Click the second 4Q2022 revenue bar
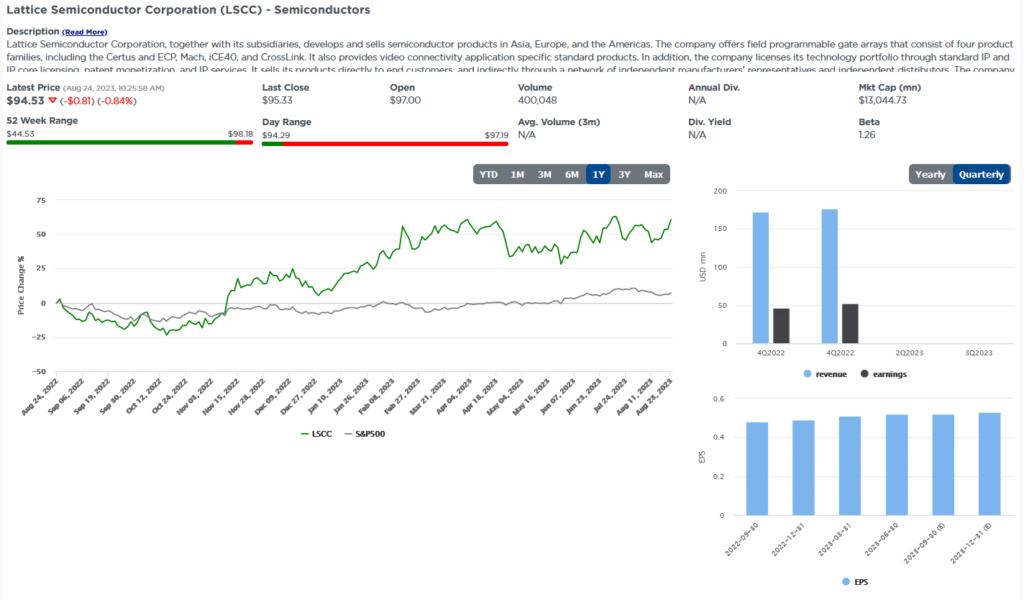The width and height of the screenshot is (1024, 600). coord(829,276)
